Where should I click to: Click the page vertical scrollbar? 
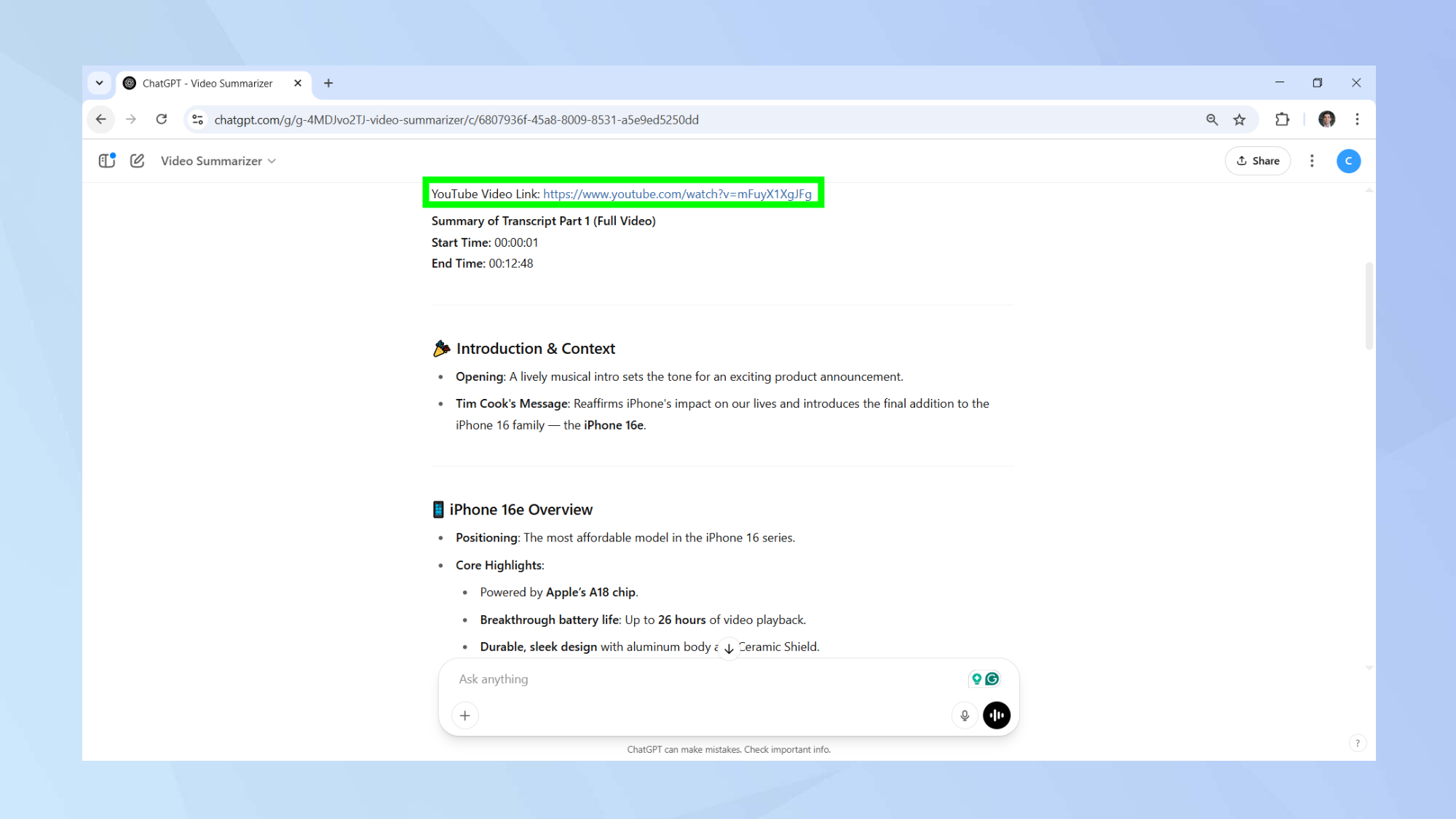click(1369, 306)
